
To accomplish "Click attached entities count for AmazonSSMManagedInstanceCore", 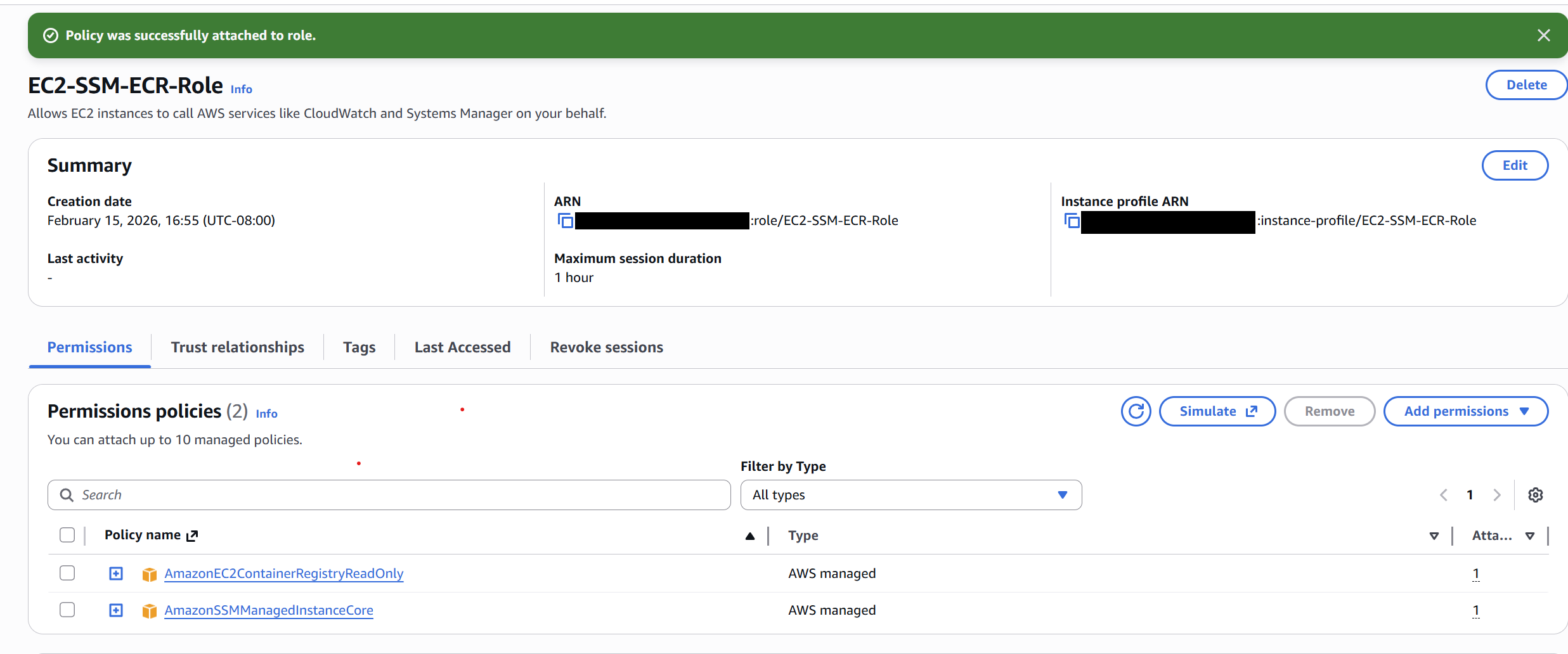I will click(1476, 611).
